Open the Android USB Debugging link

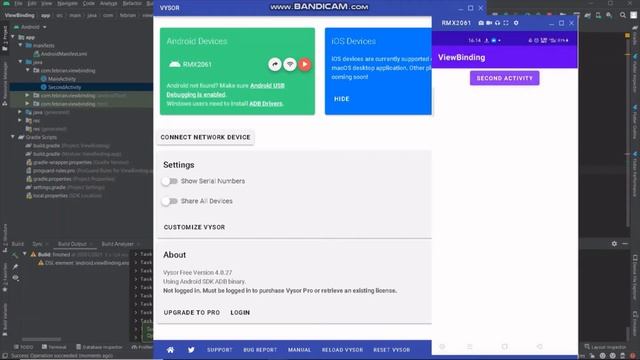coord(226,90)
